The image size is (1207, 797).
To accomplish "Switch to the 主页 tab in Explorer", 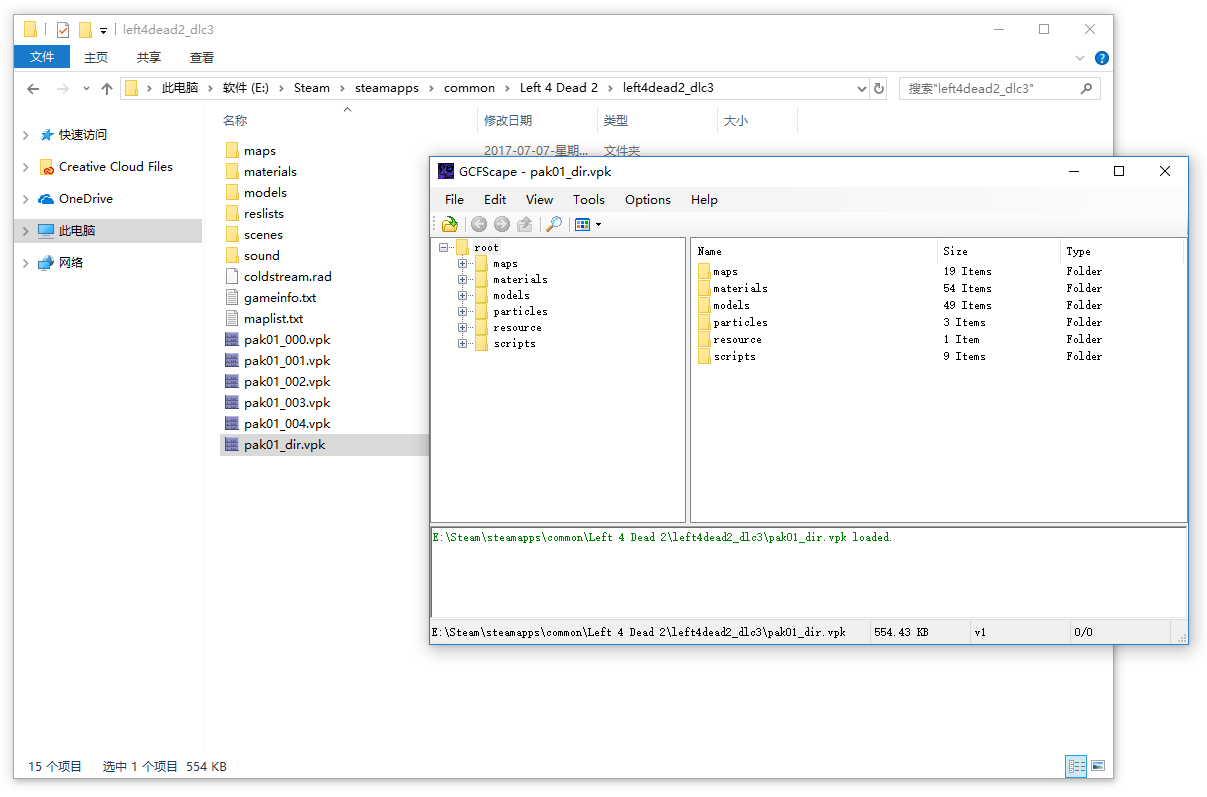I will coord(96,57).
